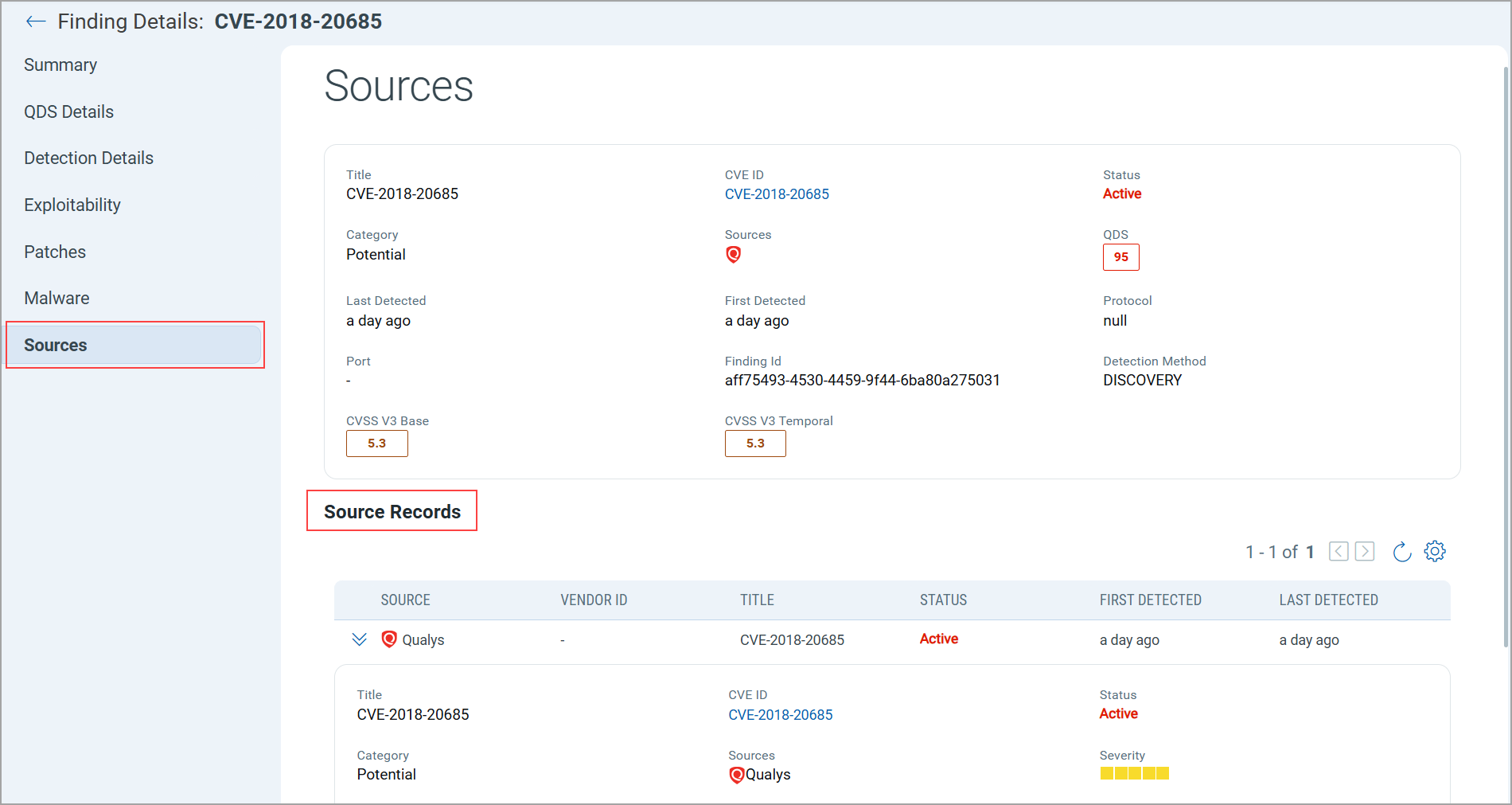Open CVE-2018-20685 link in top details card
This screenshot has height=805, width=1512.
click(x=777, y=194)
